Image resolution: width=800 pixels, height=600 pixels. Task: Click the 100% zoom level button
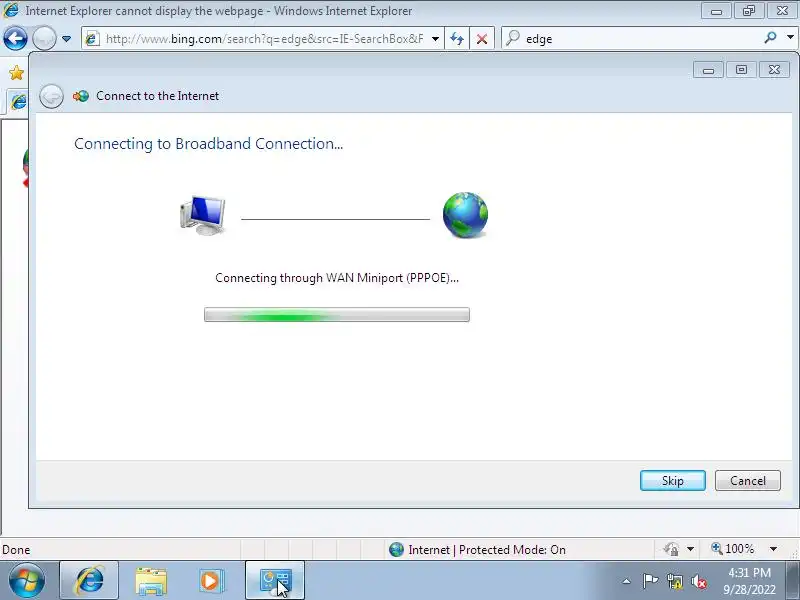tap(733, 549)
